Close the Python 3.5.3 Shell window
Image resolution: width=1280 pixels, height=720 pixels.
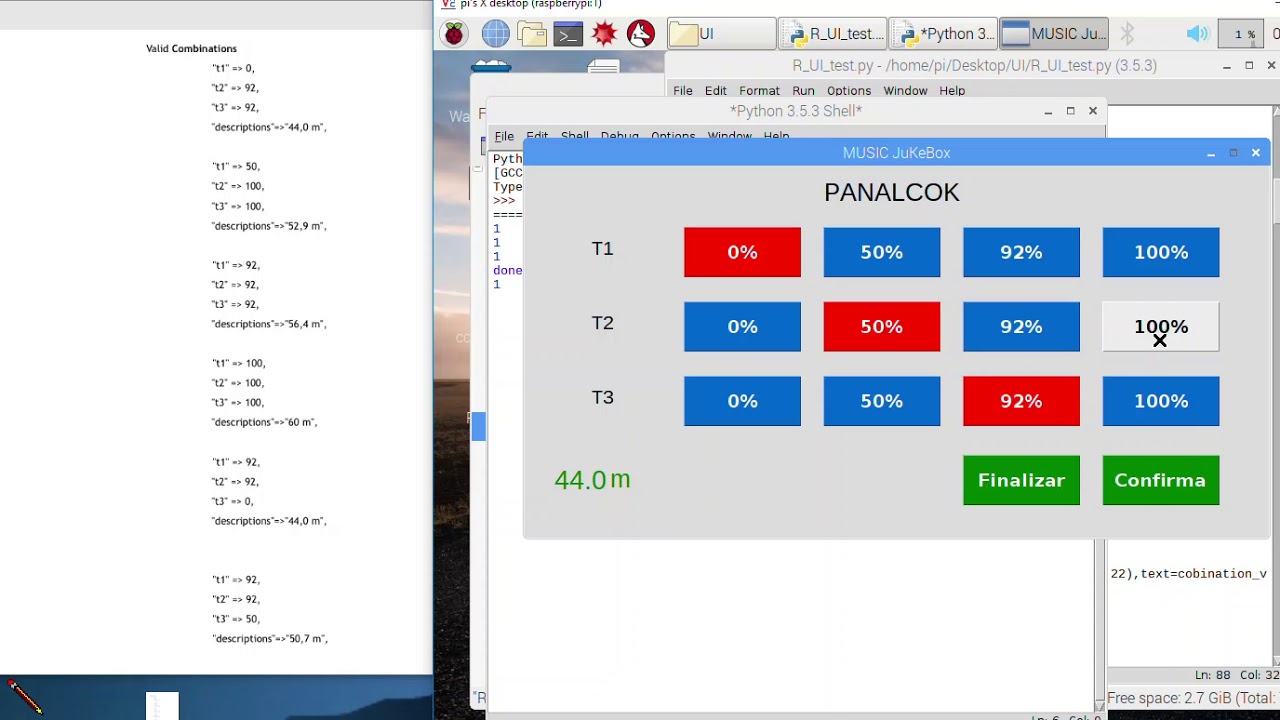pyautogui.click(x=1093, y=111)
